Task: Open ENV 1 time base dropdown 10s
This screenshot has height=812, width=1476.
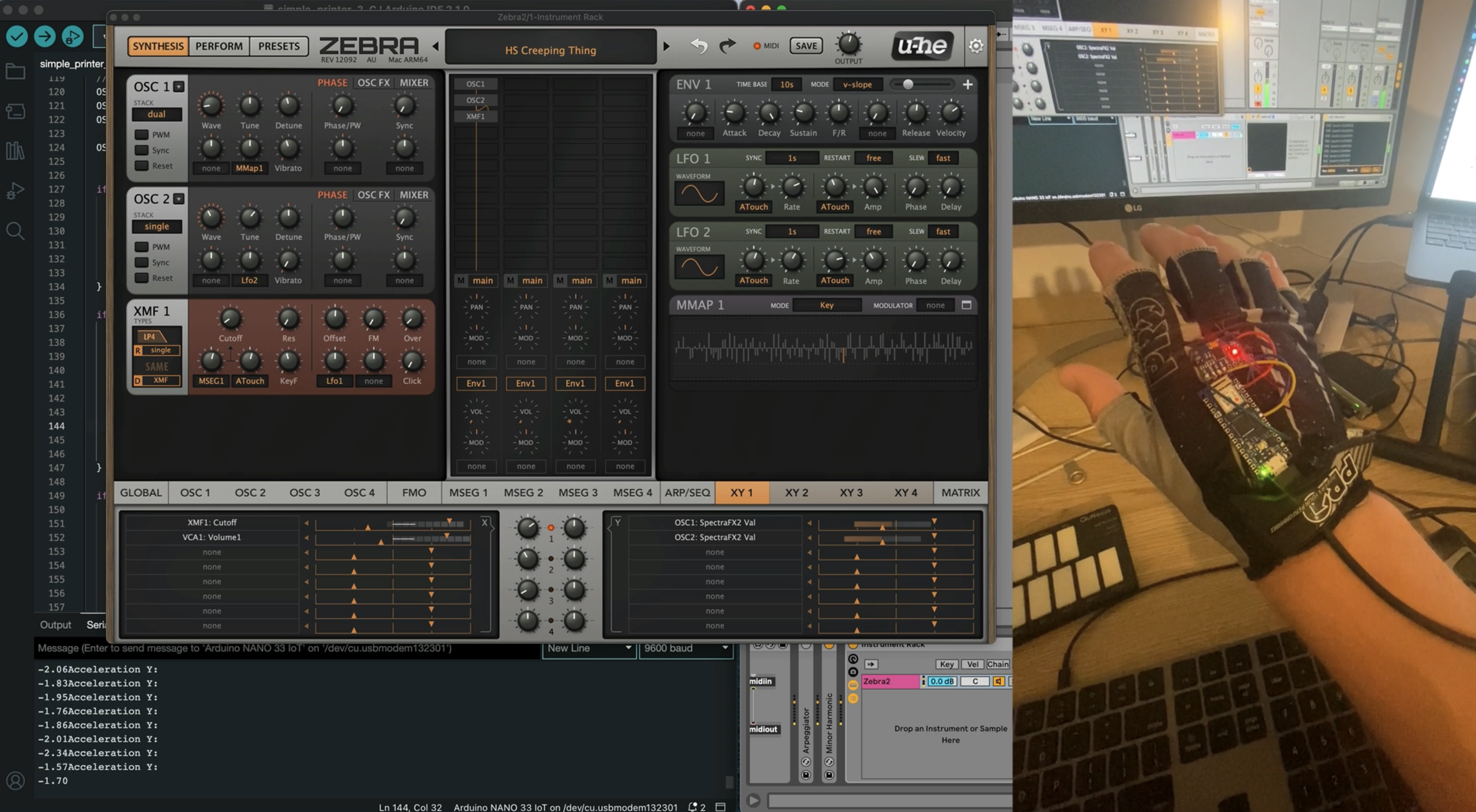Action: click(787, 84)
